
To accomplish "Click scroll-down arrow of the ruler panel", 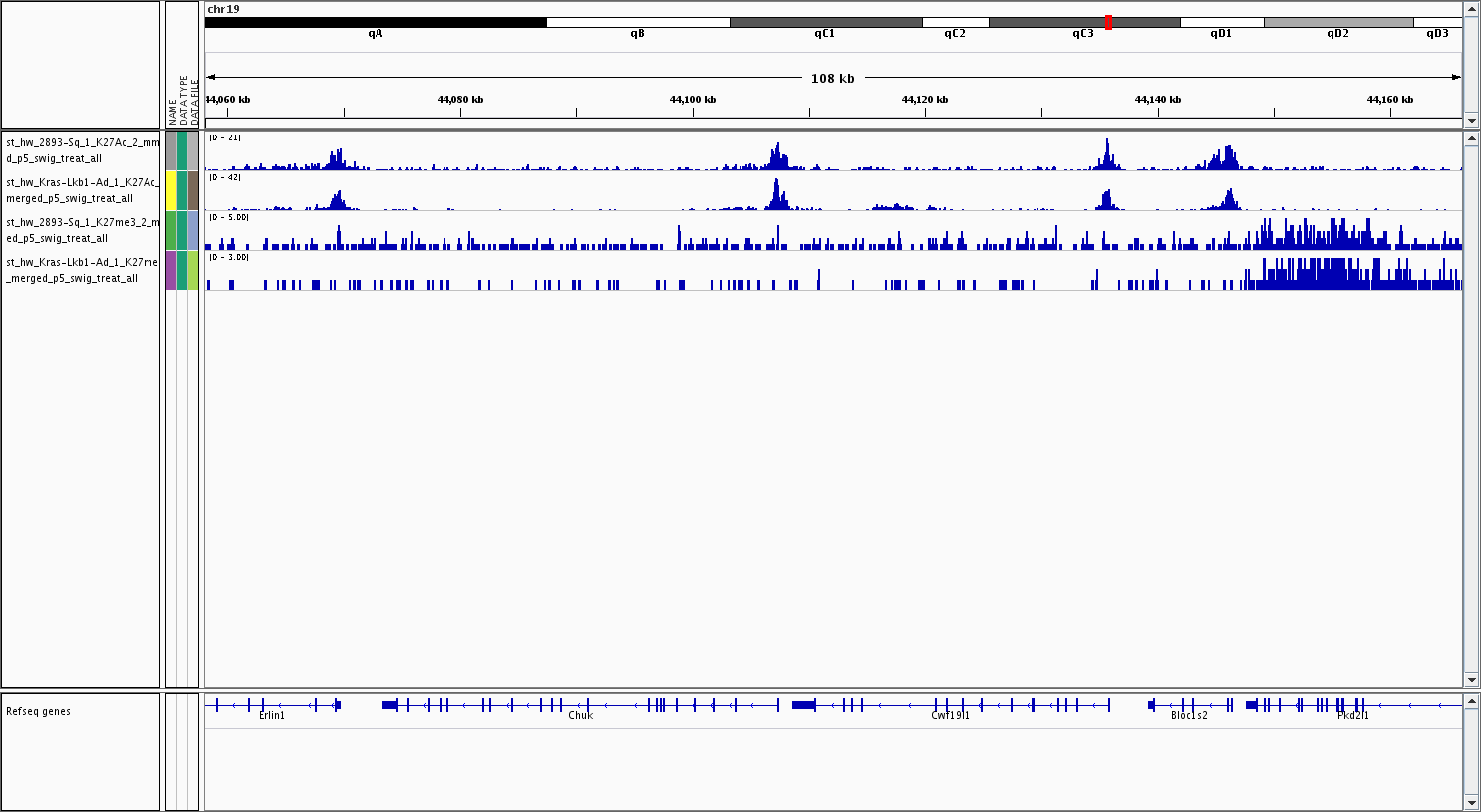I will tap(1471, 121).
